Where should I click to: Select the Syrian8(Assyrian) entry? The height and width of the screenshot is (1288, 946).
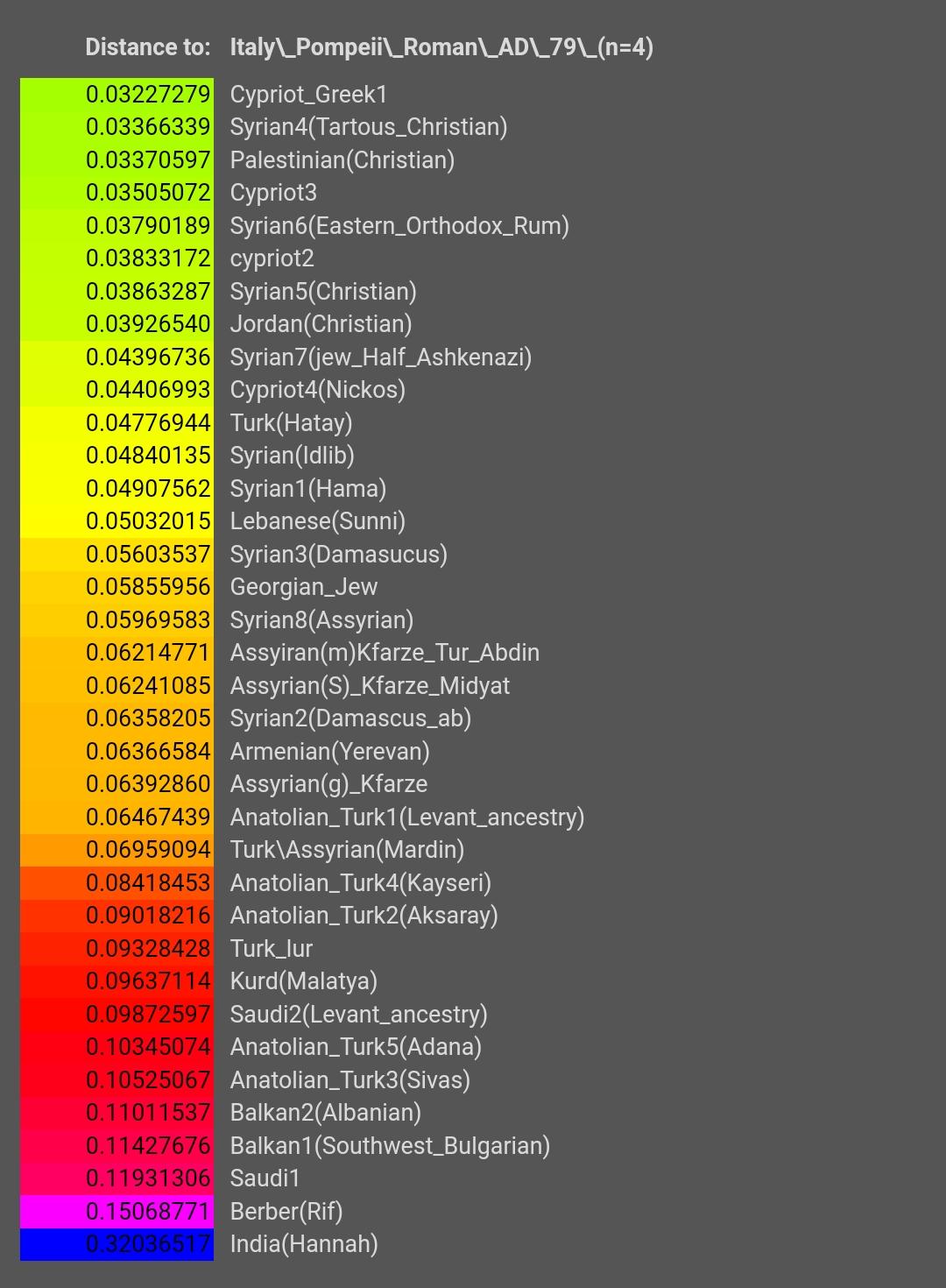[x=321, y=620]
